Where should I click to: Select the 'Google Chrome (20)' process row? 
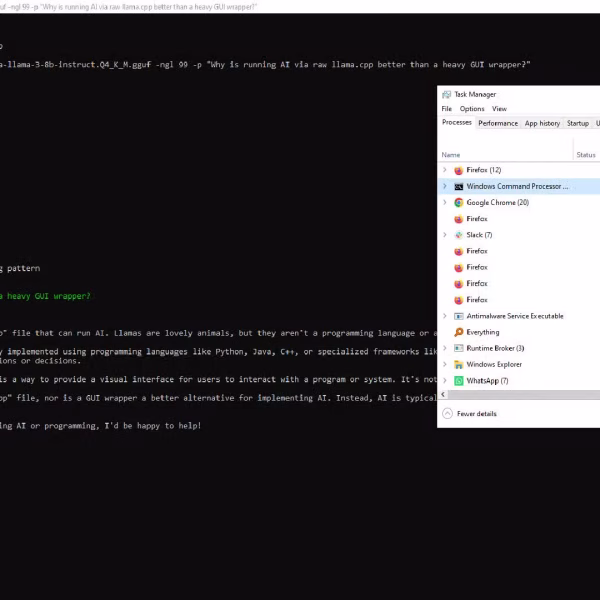pos(518,203)
